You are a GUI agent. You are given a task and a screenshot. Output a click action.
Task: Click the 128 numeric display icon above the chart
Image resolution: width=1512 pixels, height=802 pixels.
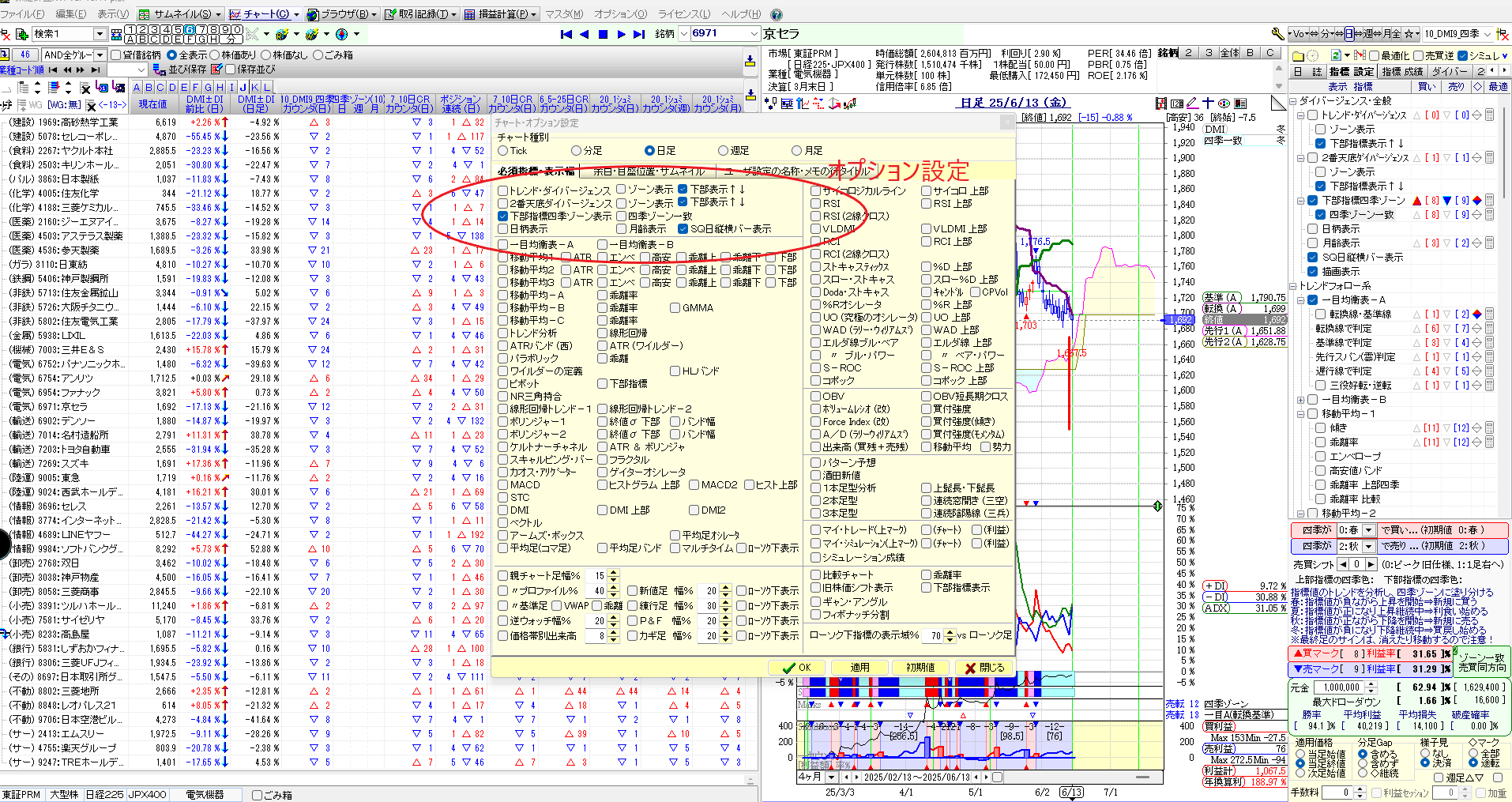click(1177, 104)
